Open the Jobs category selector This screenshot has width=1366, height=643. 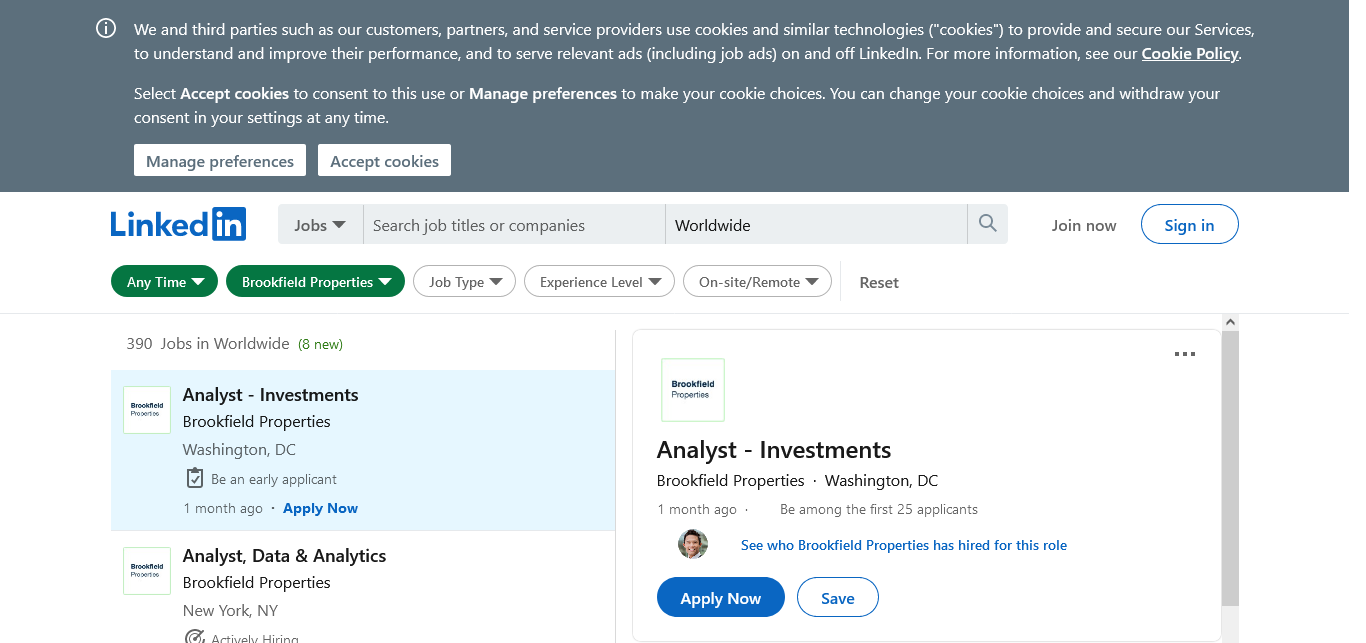tap(320, 225)
